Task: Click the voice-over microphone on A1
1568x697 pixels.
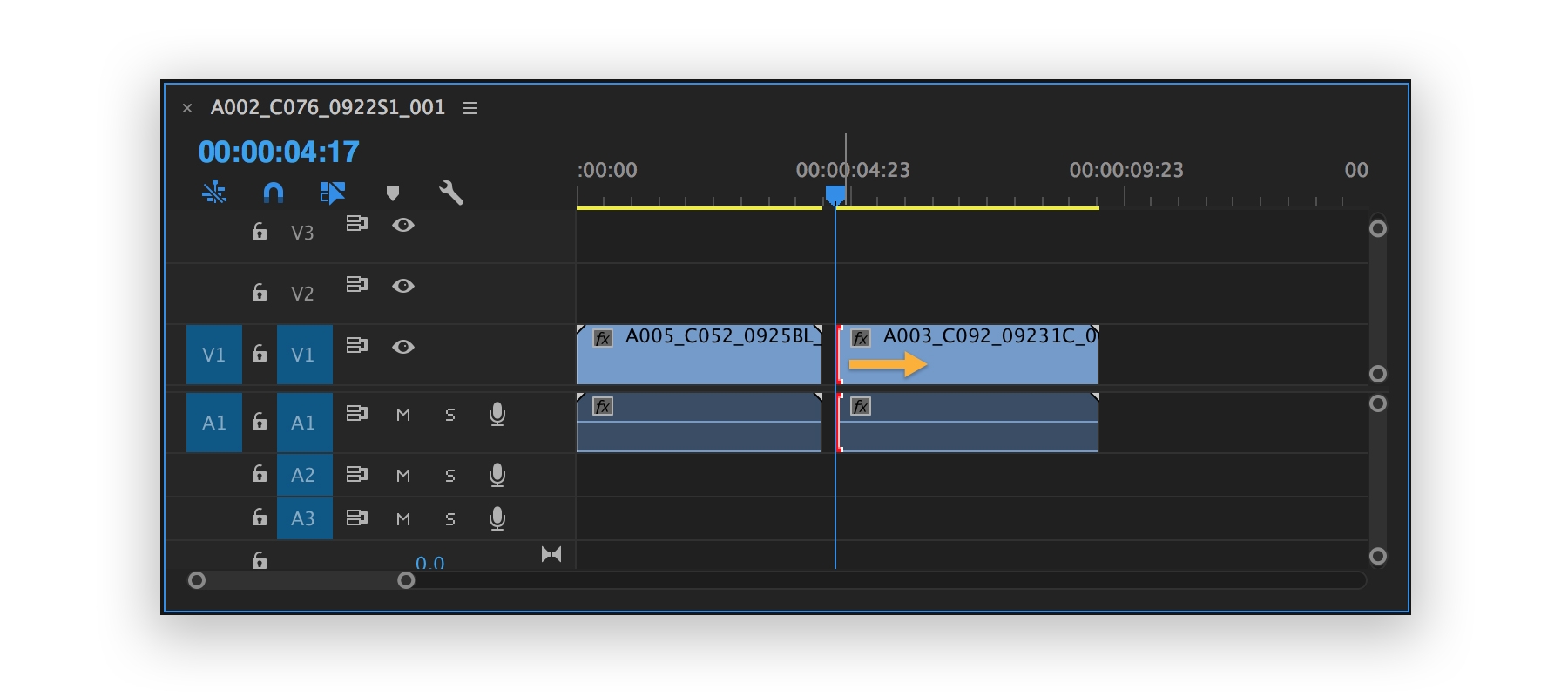Action: point(497,415)
